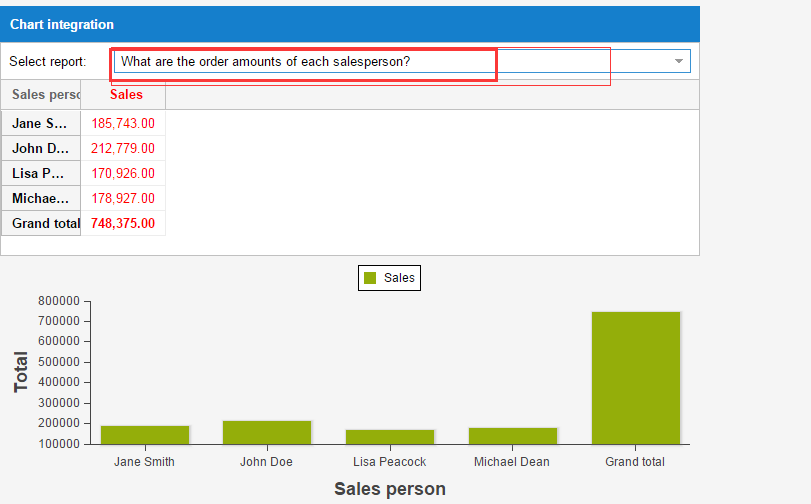Select the Michae... row header
The image size is (811, 504).
[x=41, y=198]
